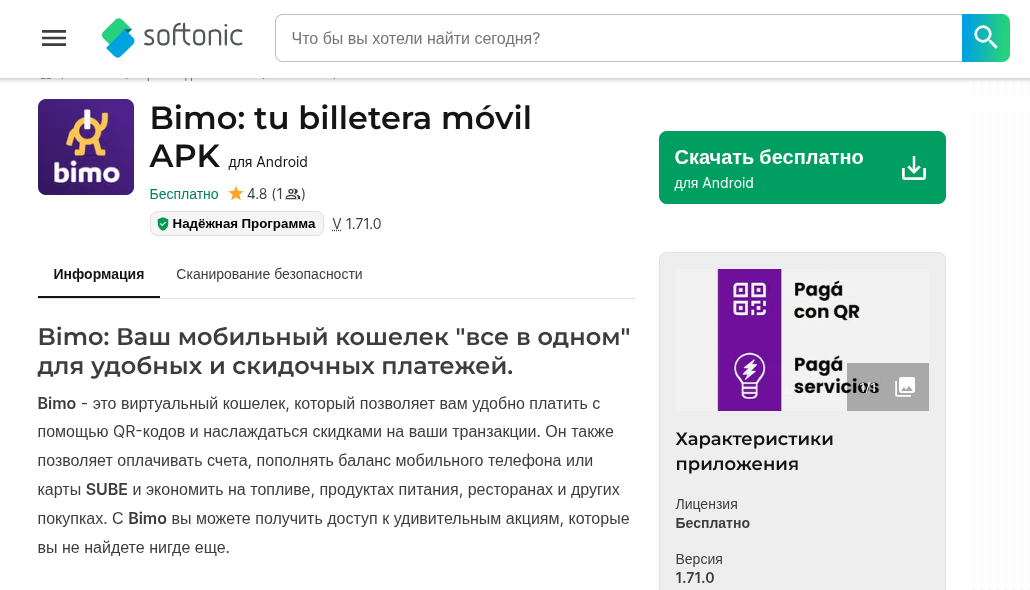Select the Информация tab

coord(99,274)
